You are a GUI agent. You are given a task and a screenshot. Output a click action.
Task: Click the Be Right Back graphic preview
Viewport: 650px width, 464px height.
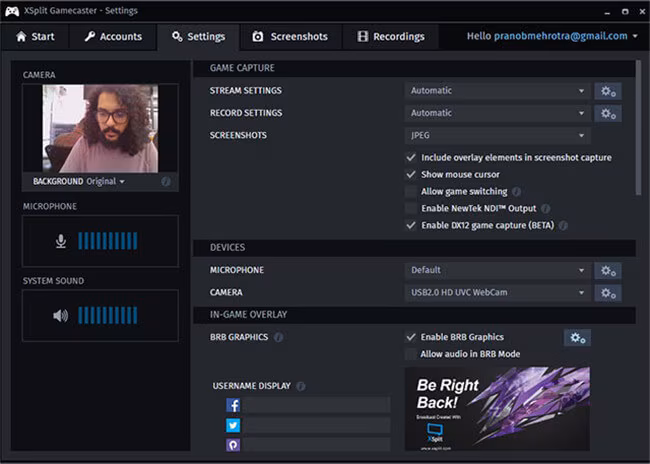497,409
